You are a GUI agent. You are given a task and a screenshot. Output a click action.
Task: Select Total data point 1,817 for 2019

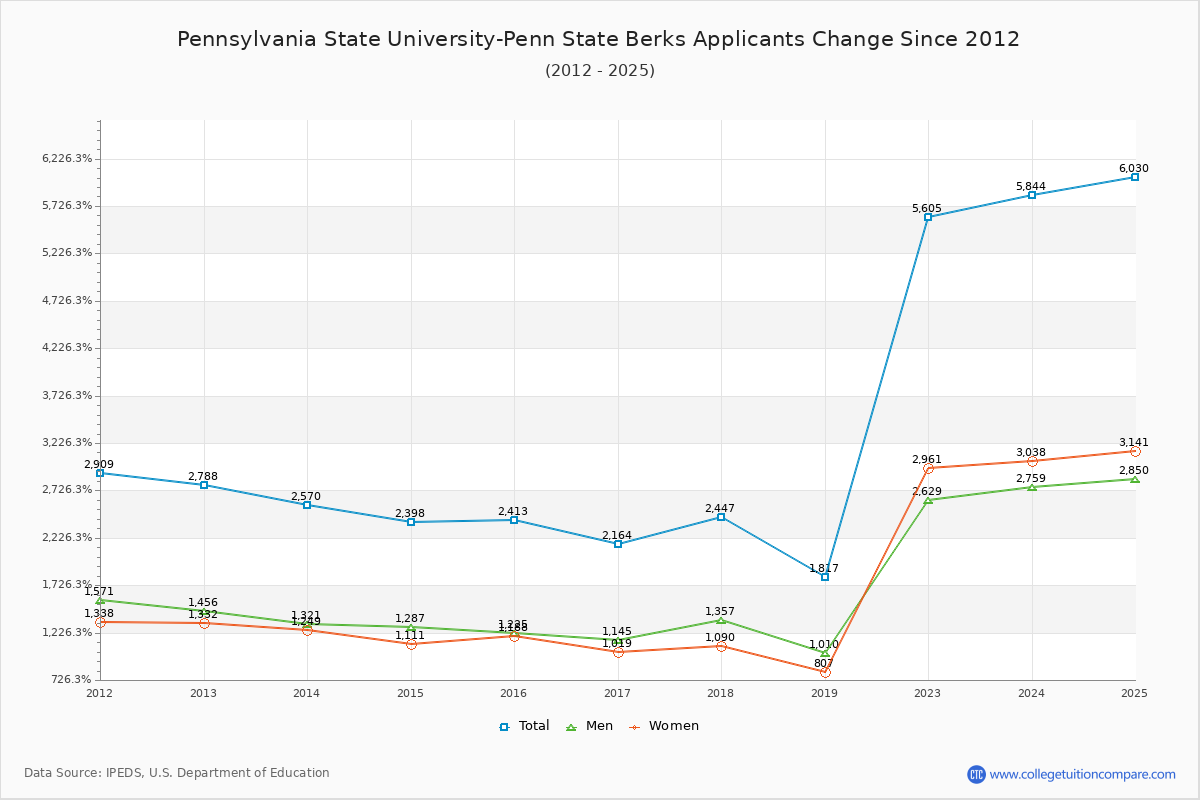(x=825, y=577)
